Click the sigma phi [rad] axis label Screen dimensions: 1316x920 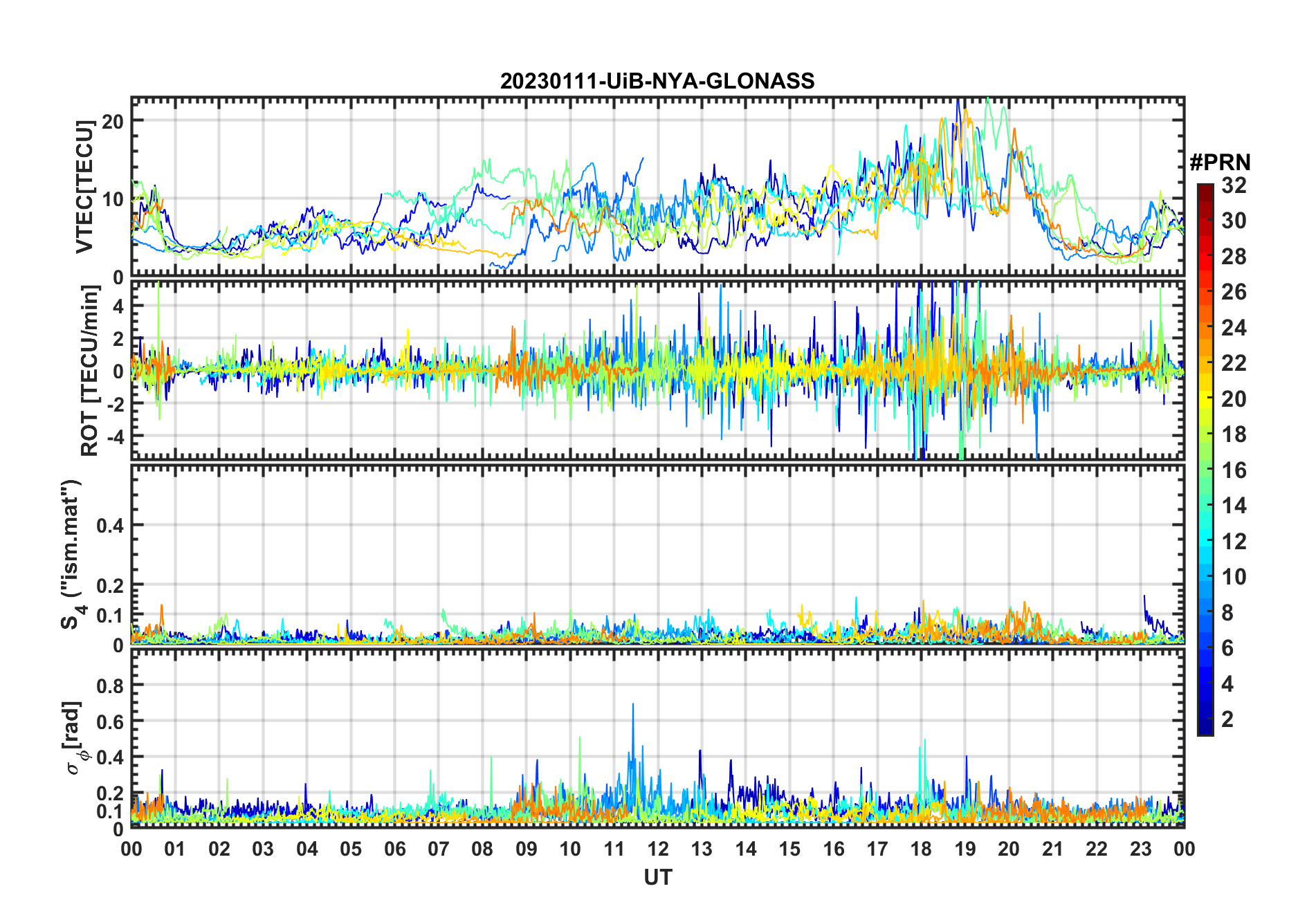73,738
